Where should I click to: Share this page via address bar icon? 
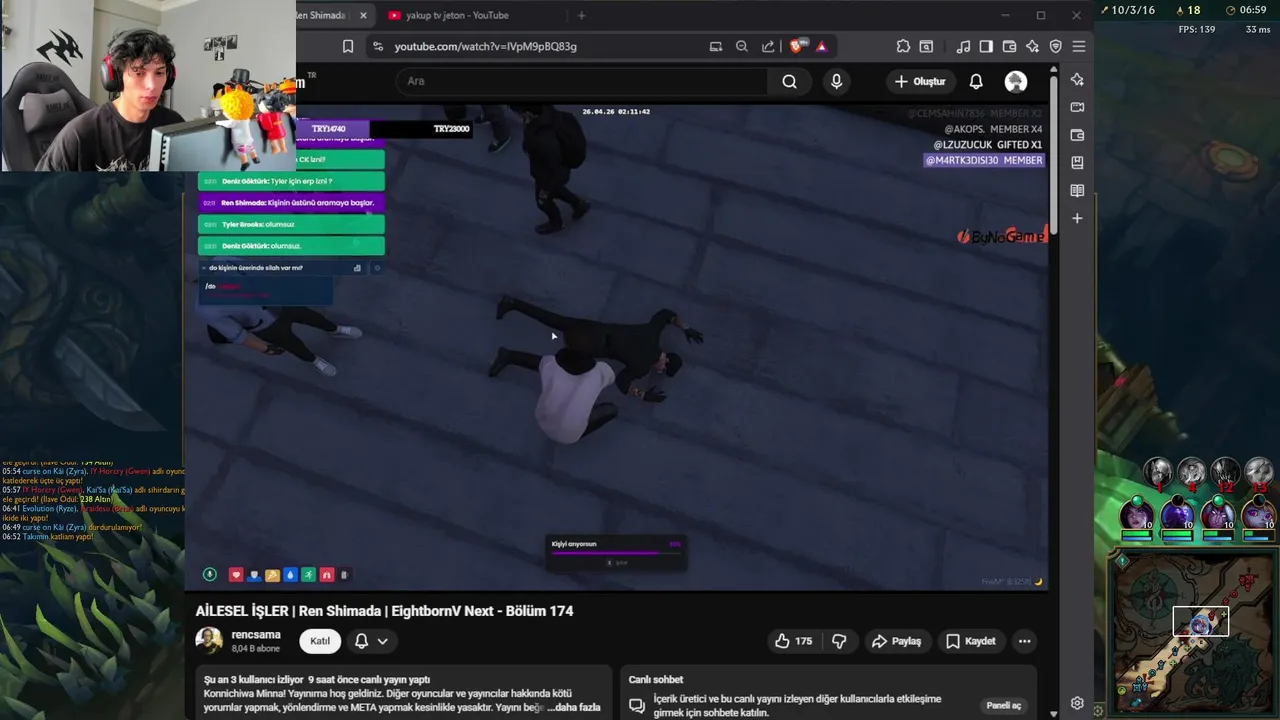(768, 46)
